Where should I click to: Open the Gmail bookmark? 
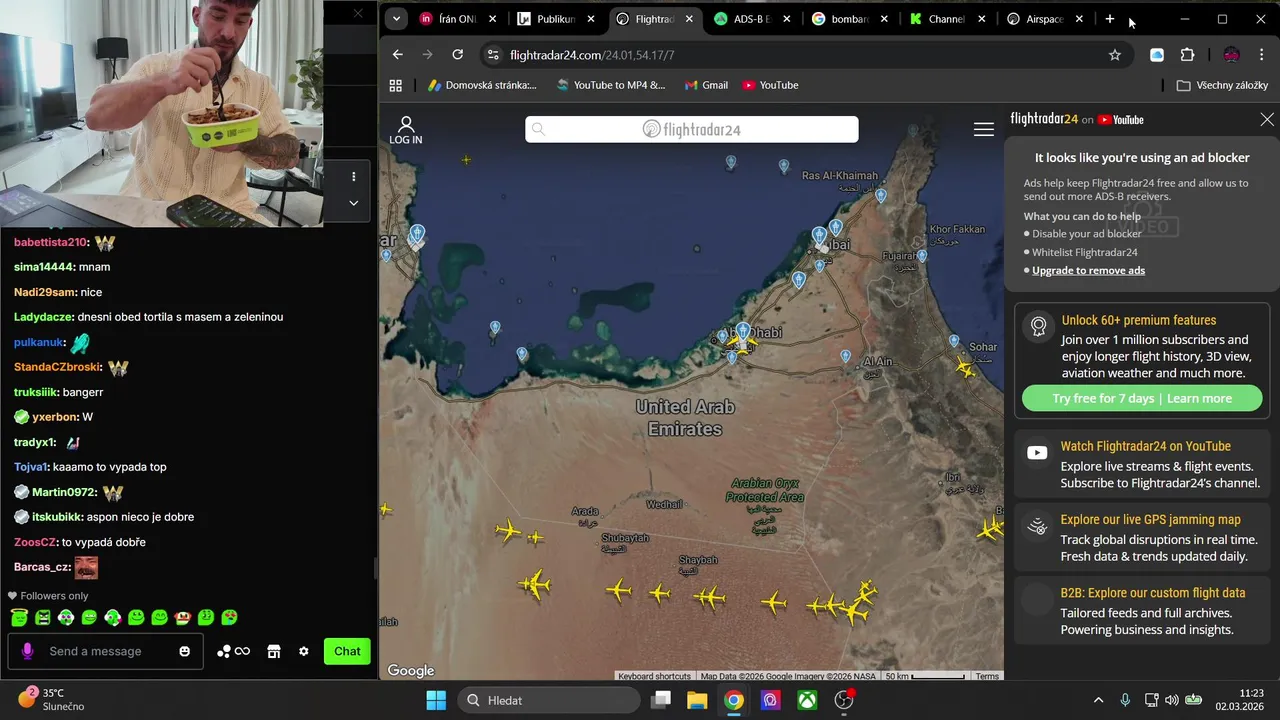[x=706, y=85]
